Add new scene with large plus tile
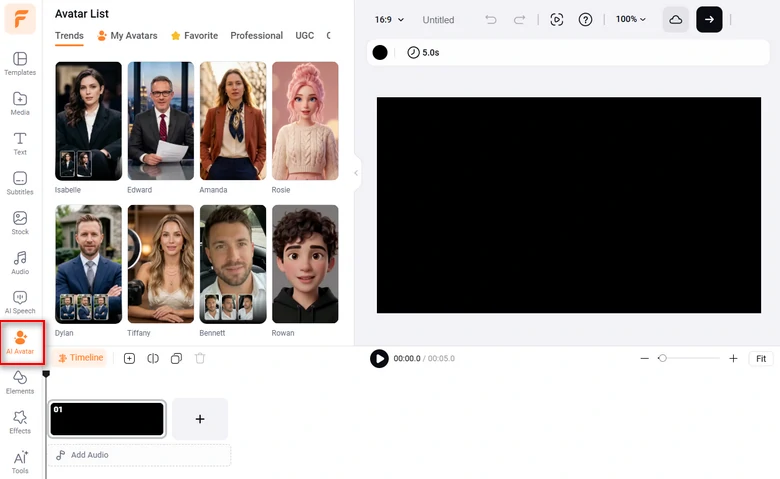This screenshot has height=479, width=780. point(200,419)
